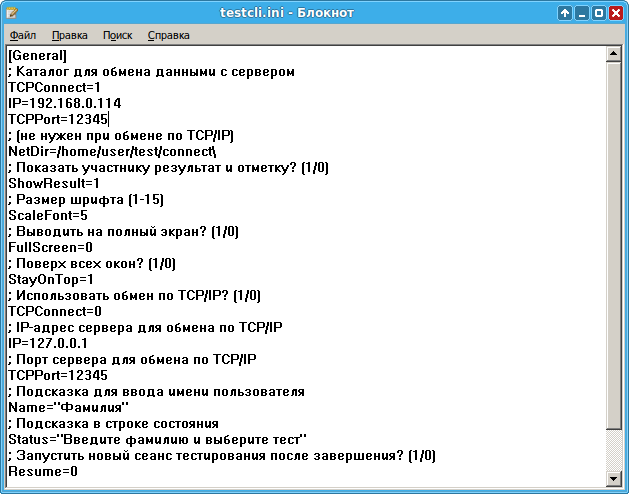Viewport: 629px width, 494px height.
Task: Click comment Подсказка в строке состояния
Action: (113, 423)
